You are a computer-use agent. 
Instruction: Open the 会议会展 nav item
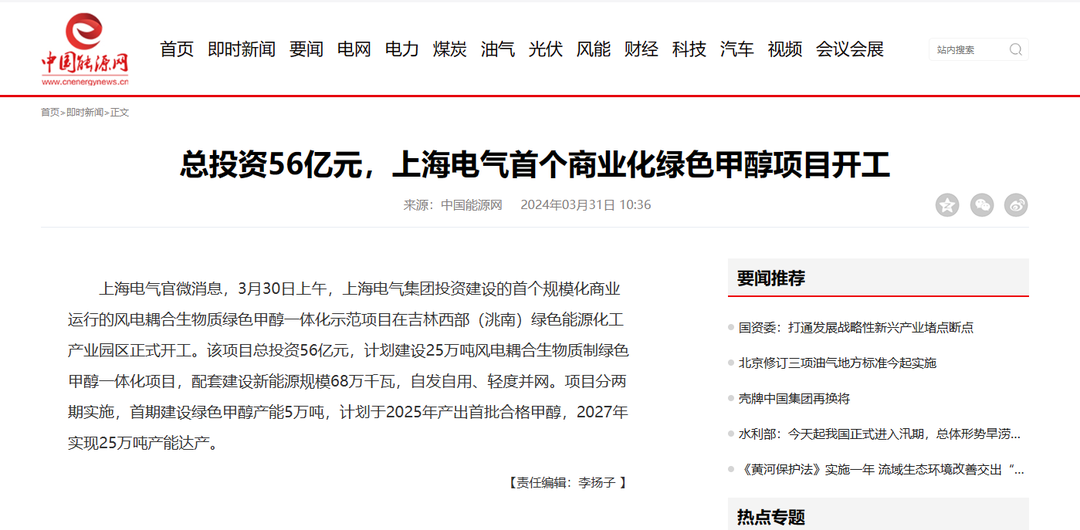(850, 49)
